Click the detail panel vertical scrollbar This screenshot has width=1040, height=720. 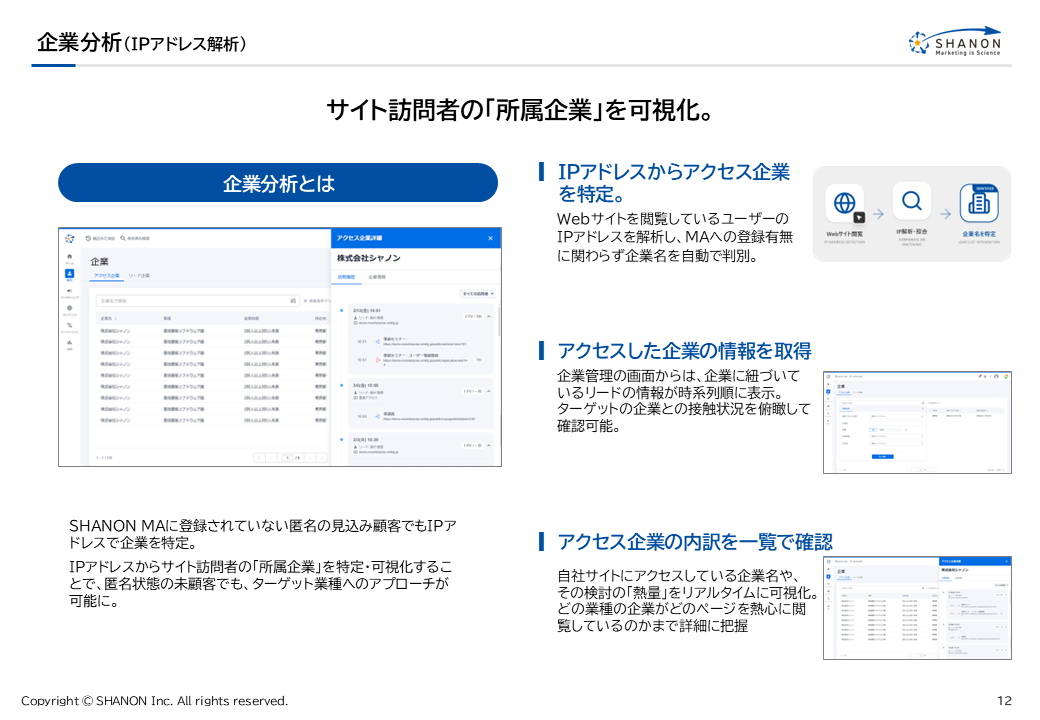(x=499, y=321)
